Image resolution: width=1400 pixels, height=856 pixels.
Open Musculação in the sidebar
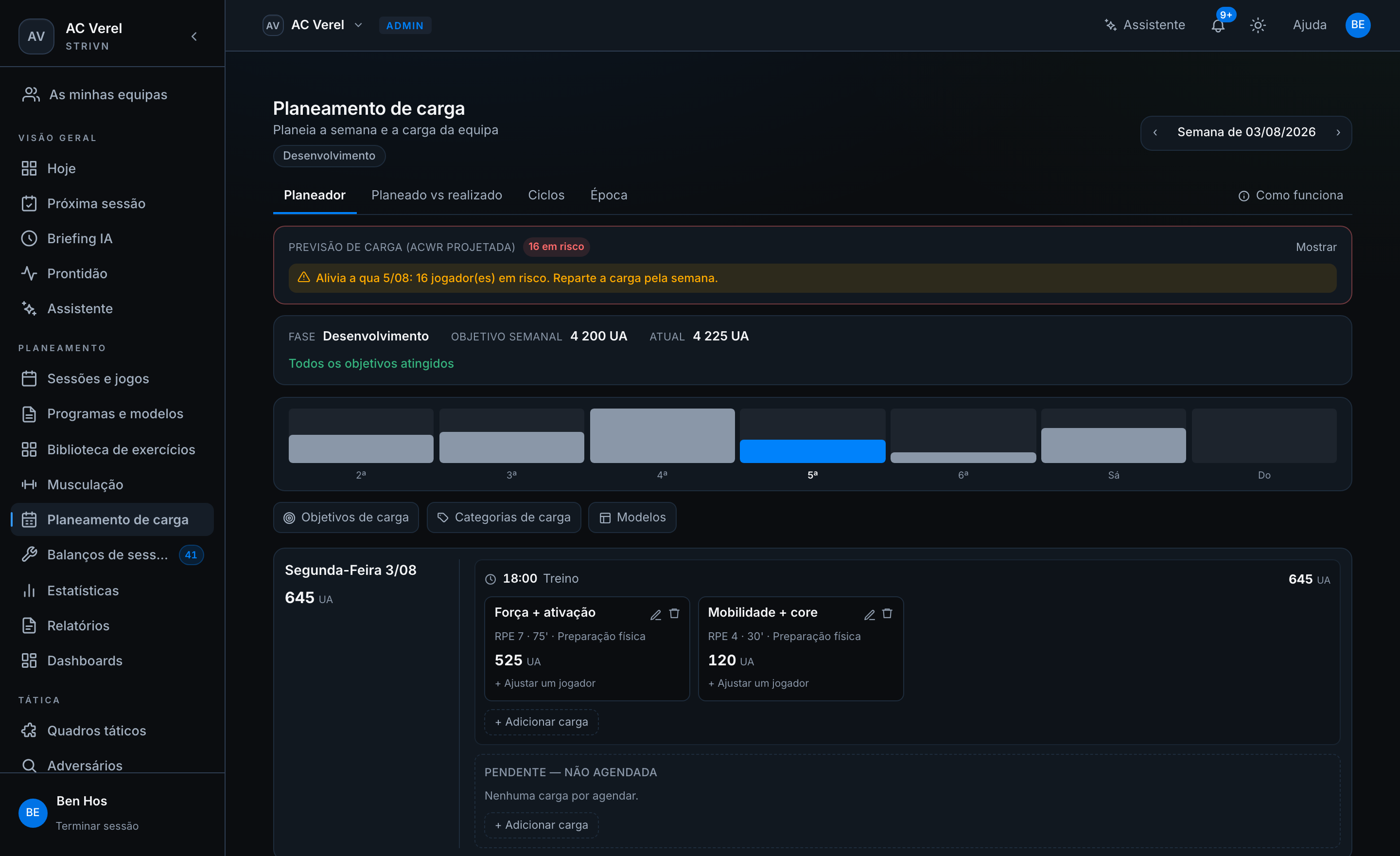click(112, 485)
